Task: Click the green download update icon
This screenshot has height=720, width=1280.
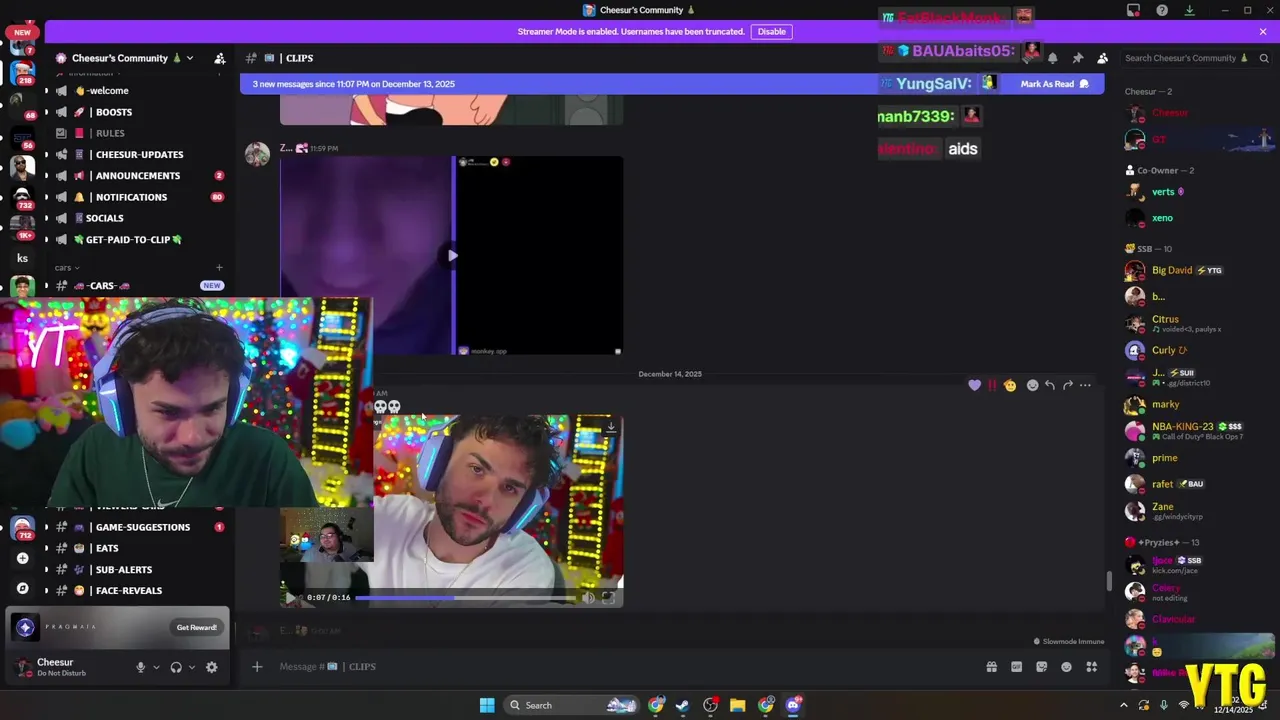Action: [1189, 10]
